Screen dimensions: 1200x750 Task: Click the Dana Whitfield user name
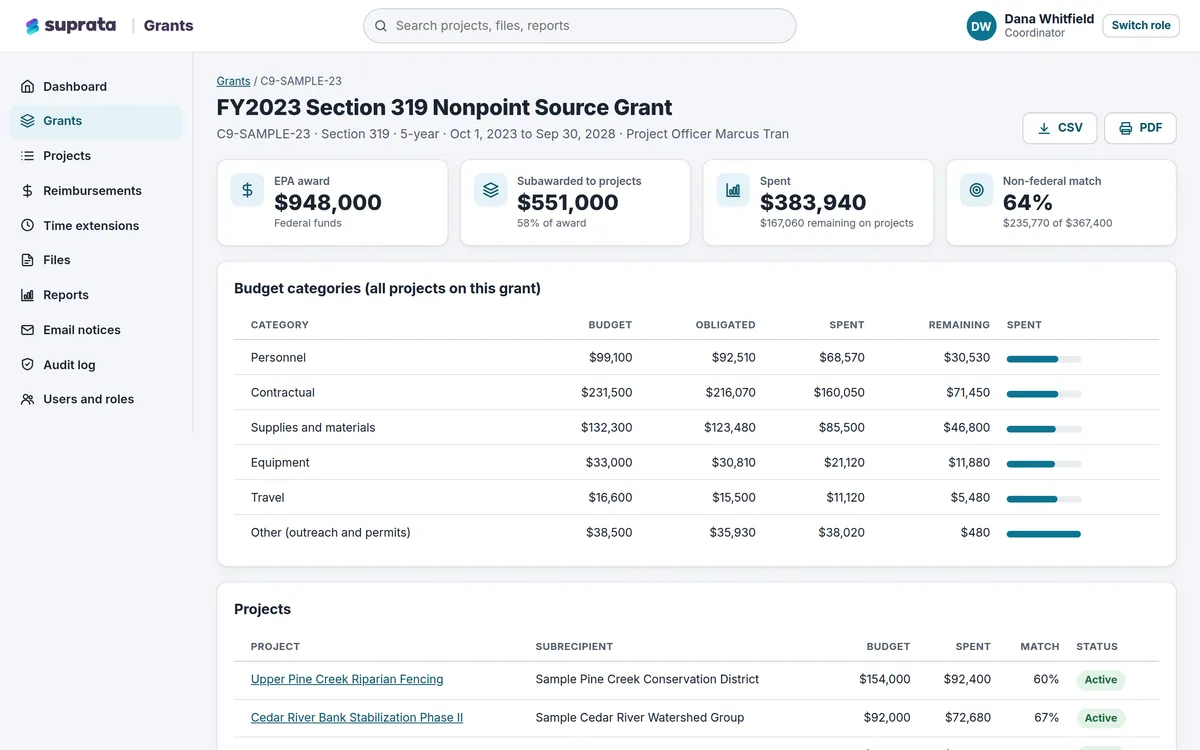coord(1049,19)
